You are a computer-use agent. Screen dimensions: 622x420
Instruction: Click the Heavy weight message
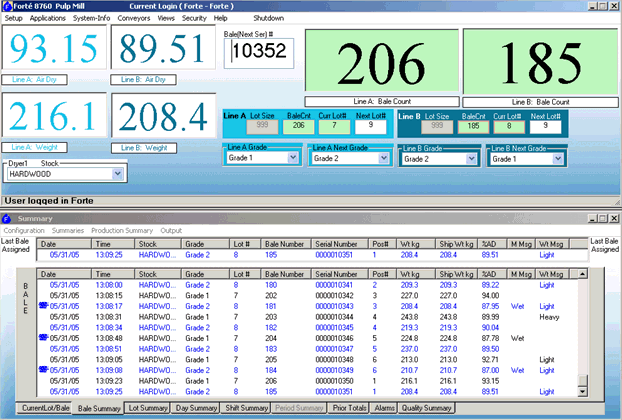(x=549, y=317)
